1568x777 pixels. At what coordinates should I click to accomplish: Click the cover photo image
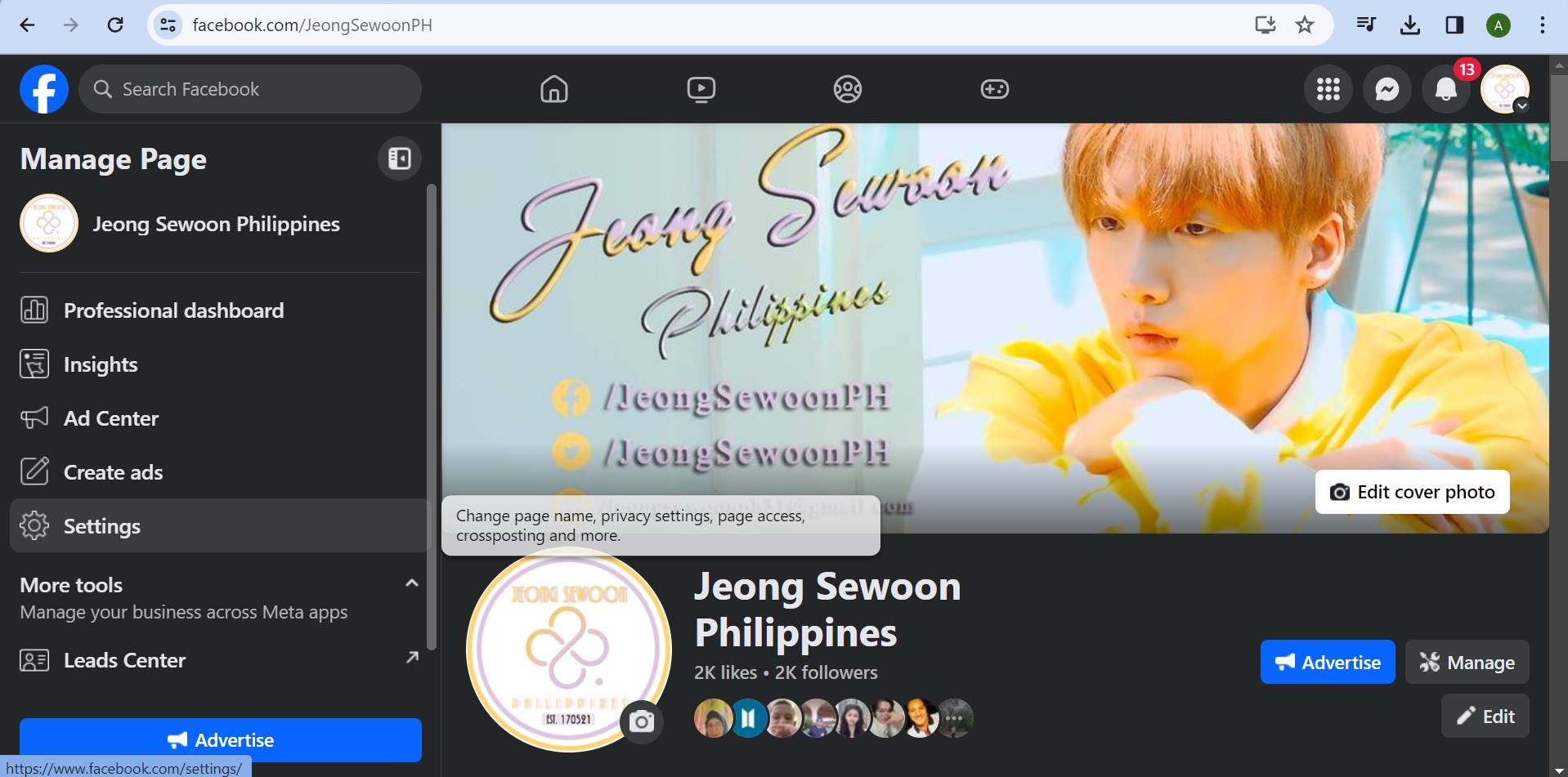pos(995,328)
